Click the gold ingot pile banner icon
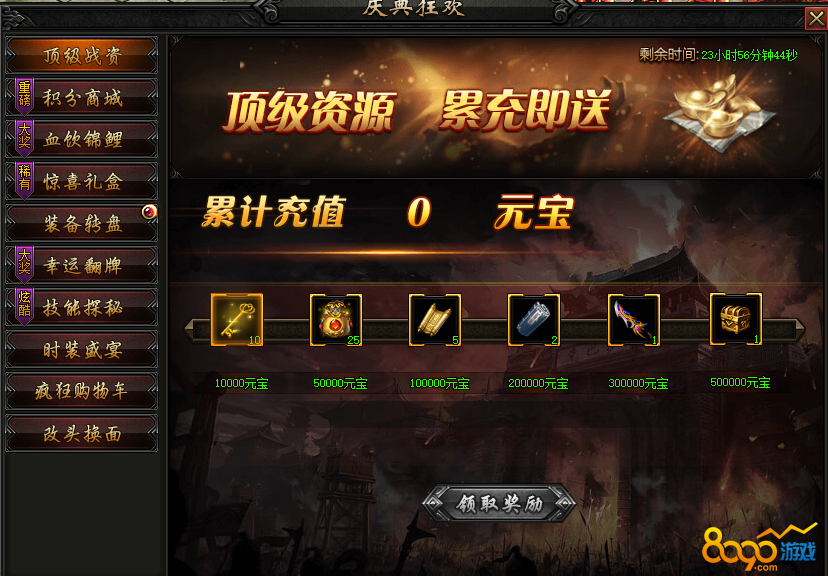 (720, 112)
